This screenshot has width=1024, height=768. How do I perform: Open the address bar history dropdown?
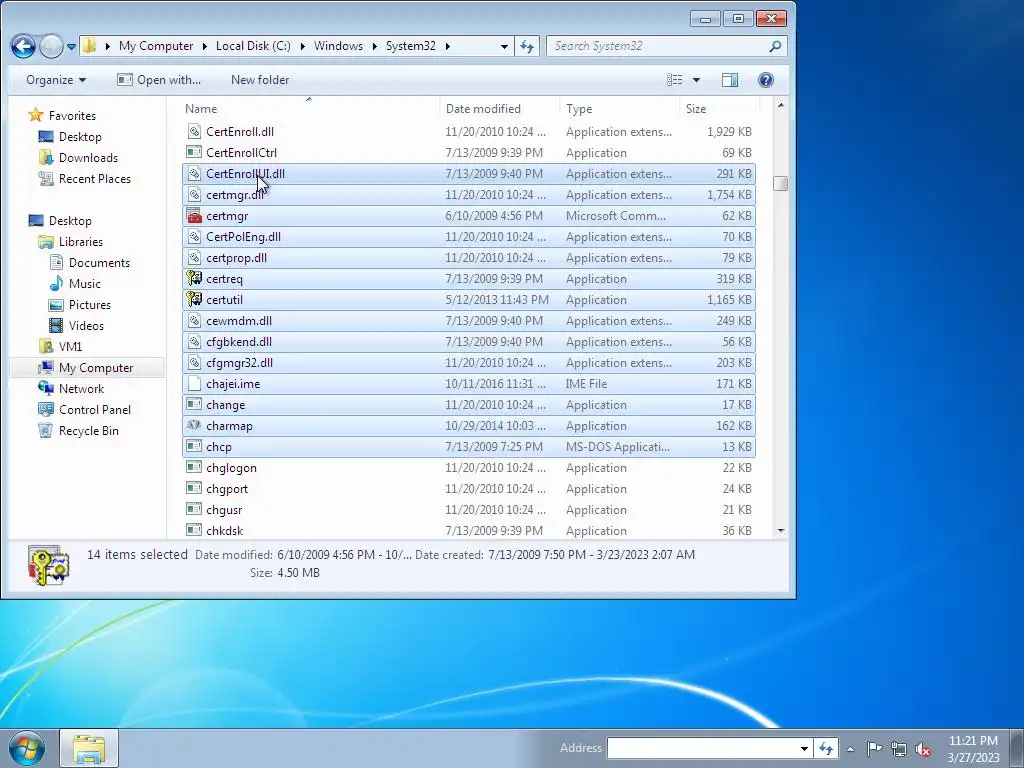pyautogui.click(x=504, y=46)
